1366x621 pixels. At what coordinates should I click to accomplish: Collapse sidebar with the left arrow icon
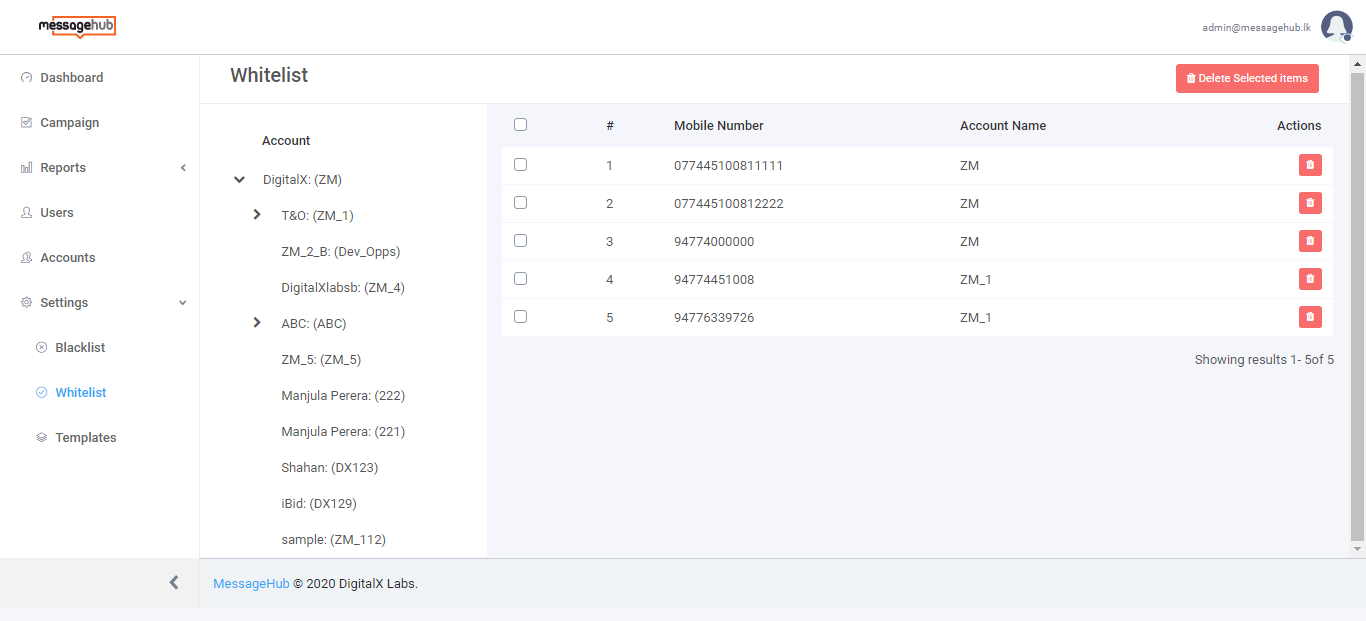(174, 582)
